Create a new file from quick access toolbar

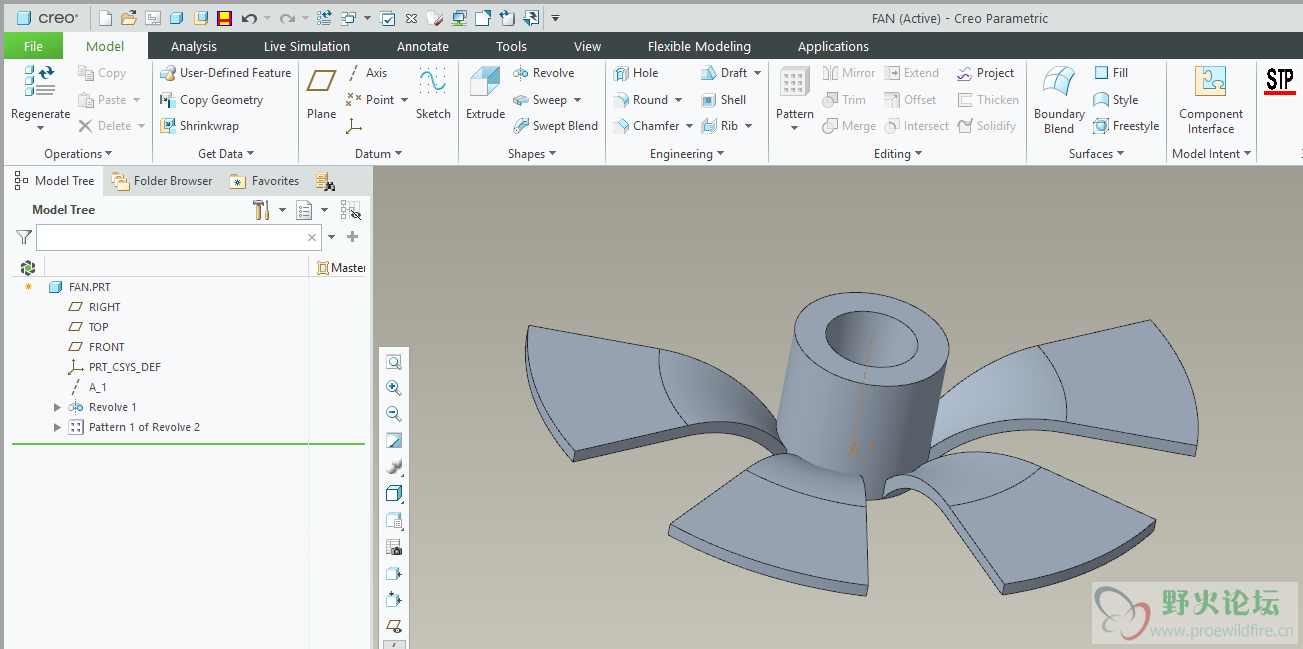[107, 18]
